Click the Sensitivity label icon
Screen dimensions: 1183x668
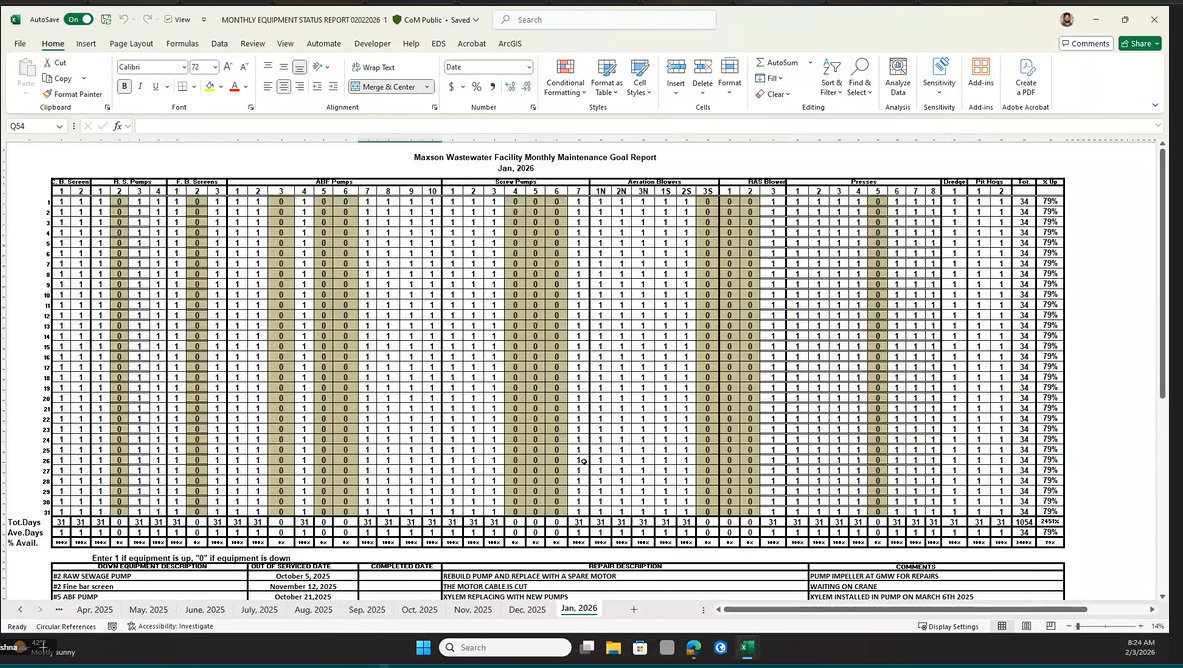(939, 76)
